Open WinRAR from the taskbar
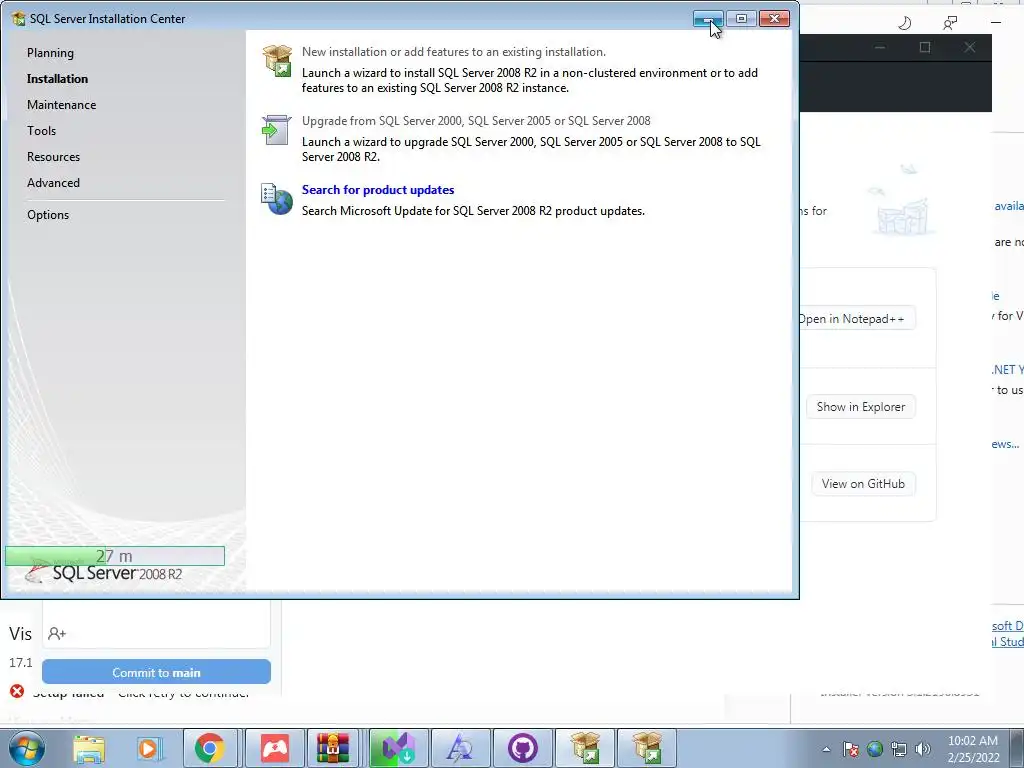This screenshot has width=1024, height=768. 333,748
